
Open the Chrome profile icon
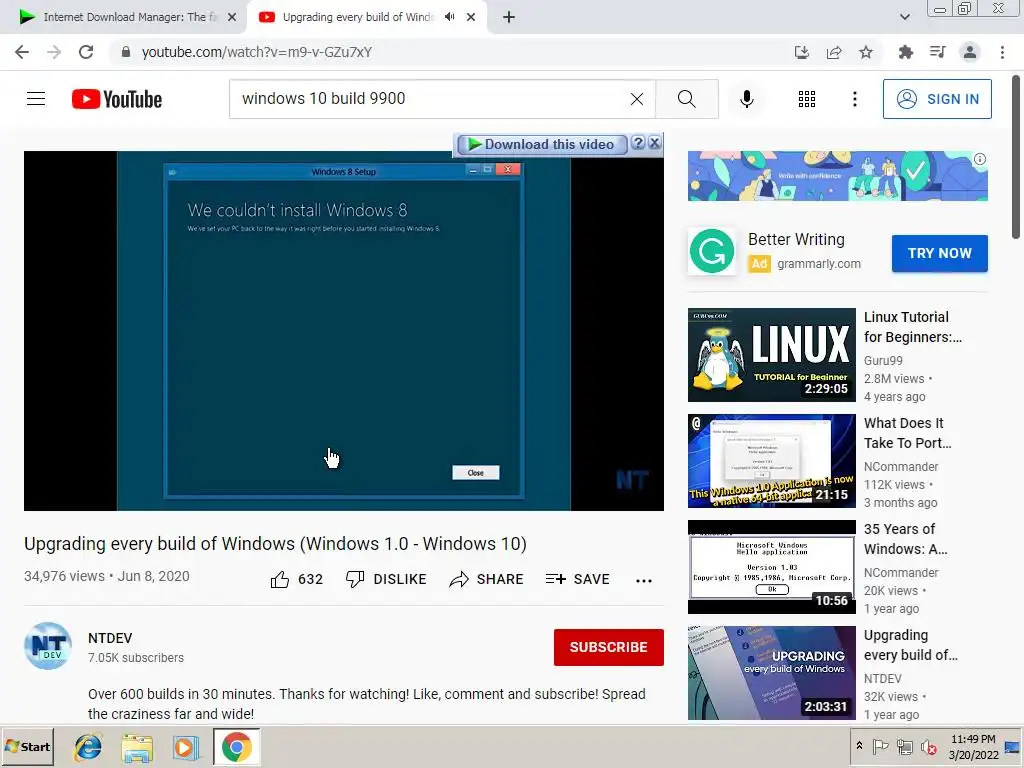tap(970, 52)
